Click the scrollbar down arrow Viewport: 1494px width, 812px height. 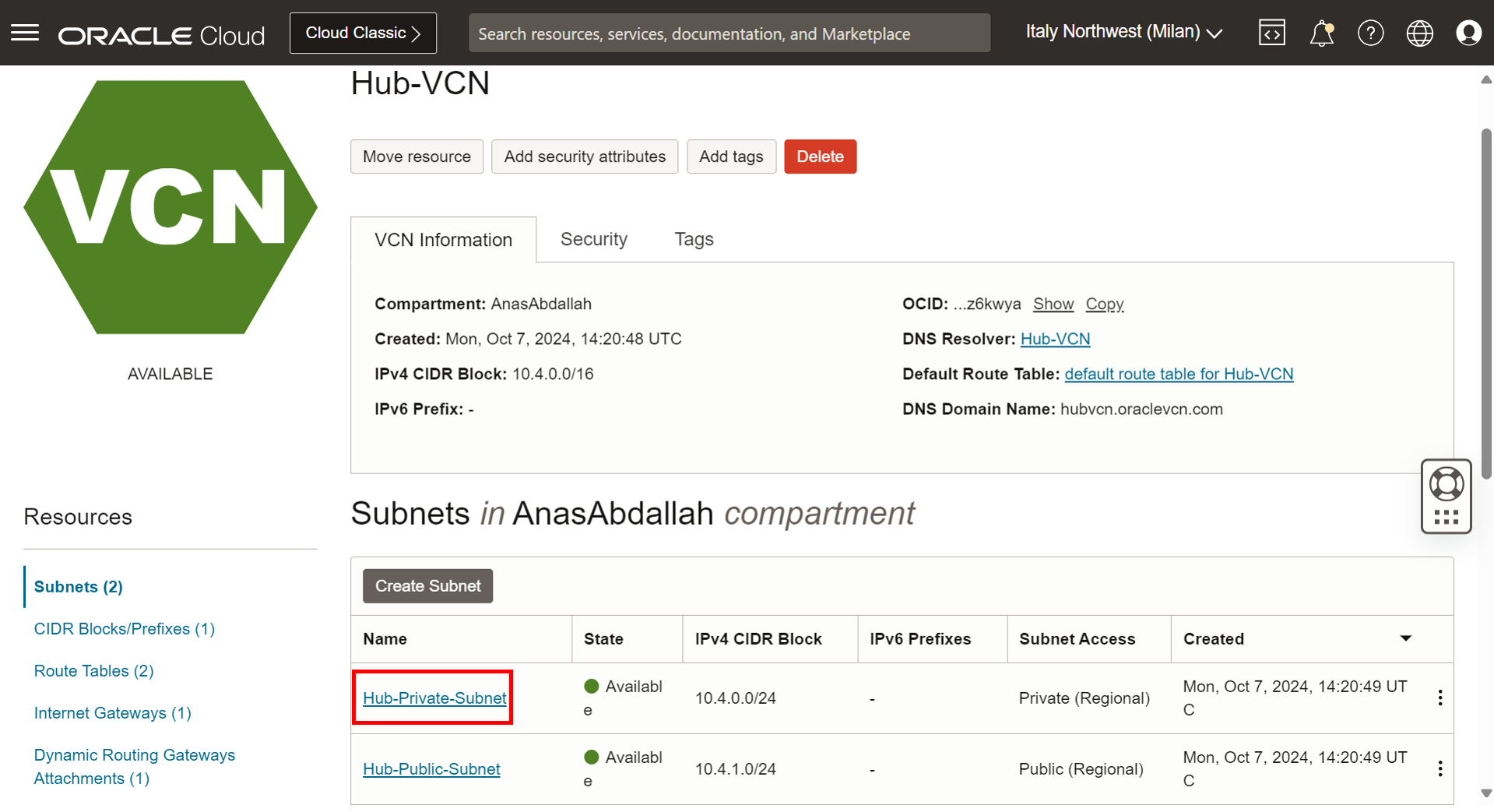pyautogui.click(x=1486, y=793)
